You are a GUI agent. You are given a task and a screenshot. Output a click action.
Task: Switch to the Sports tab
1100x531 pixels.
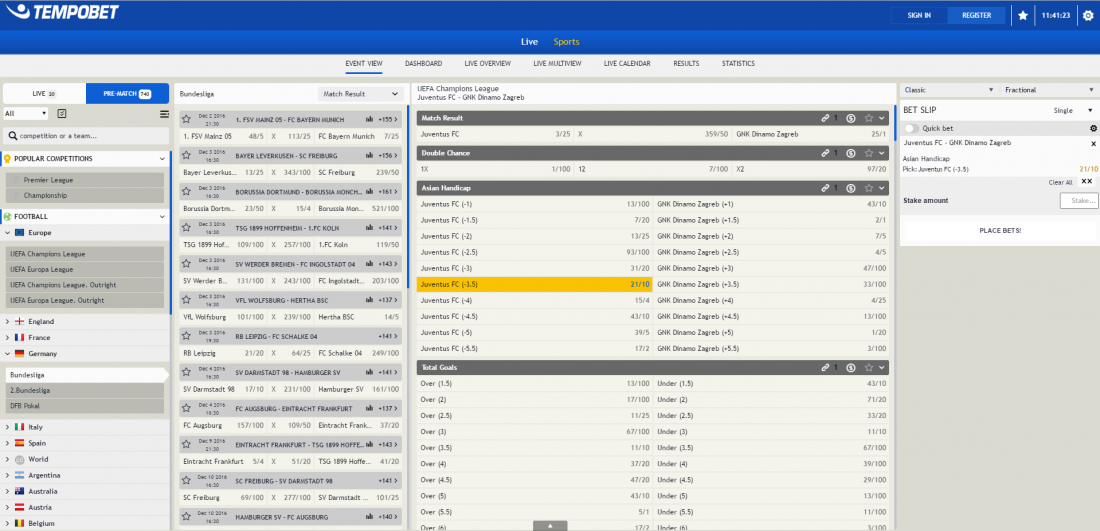pos(567,42)
